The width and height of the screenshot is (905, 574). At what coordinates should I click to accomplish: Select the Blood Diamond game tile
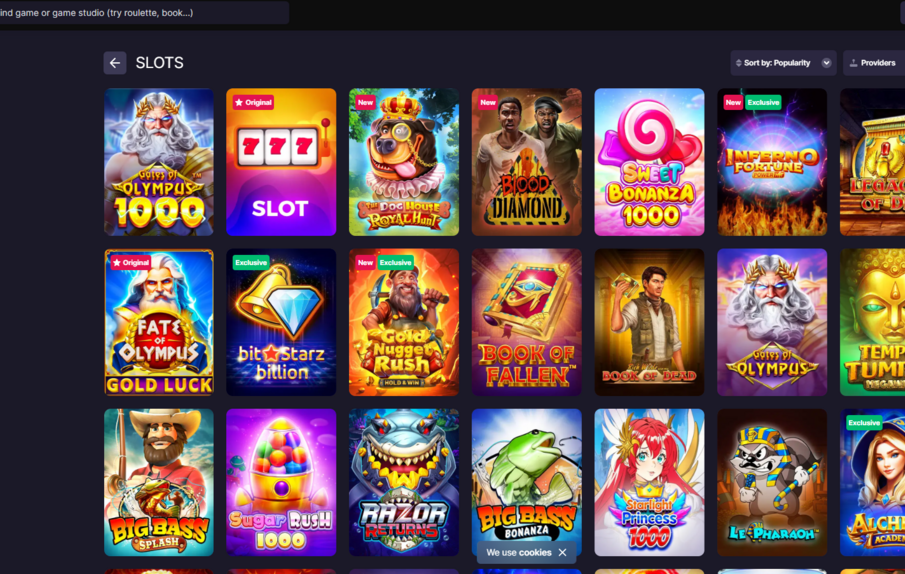click(x=526, y=162)
